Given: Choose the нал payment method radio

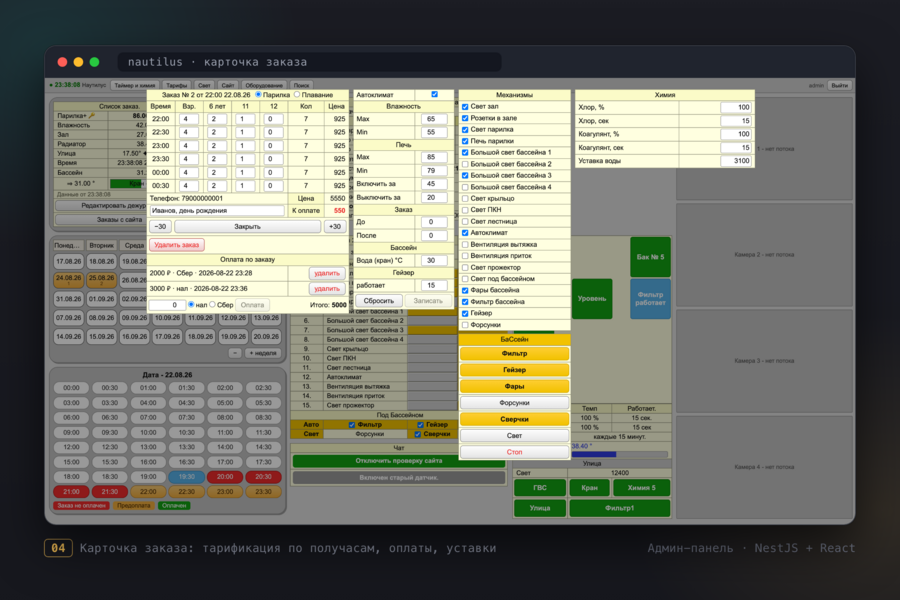Looking at the screenshot, I should [191, 305].
